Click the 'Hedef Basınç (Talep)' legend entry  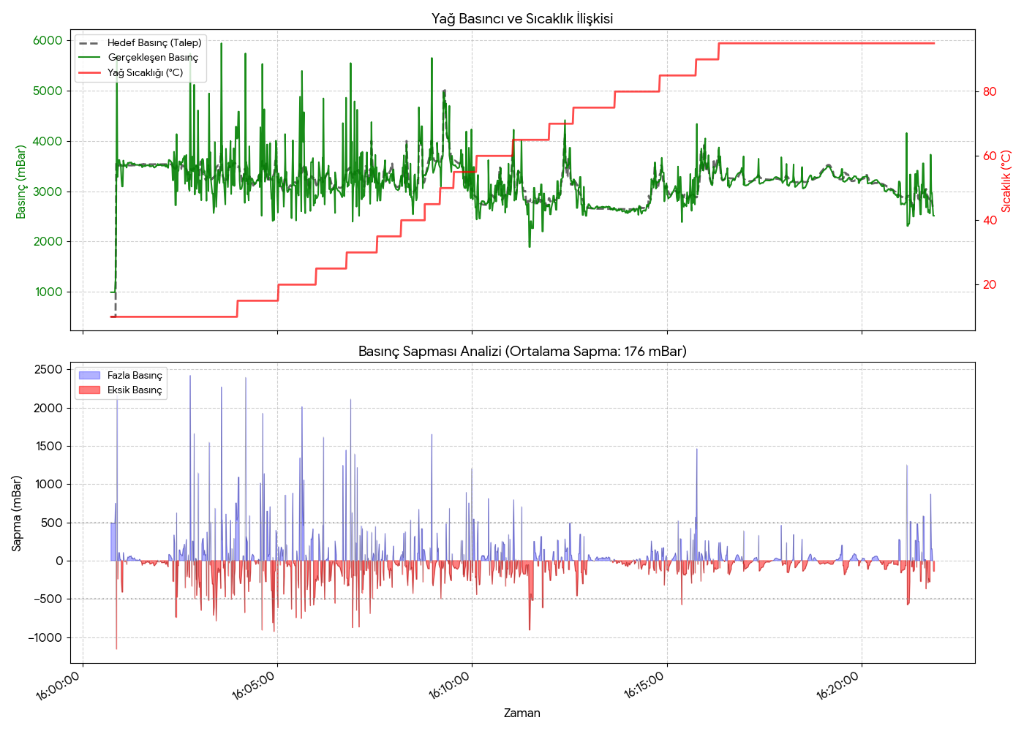click(x=153, y=43)
